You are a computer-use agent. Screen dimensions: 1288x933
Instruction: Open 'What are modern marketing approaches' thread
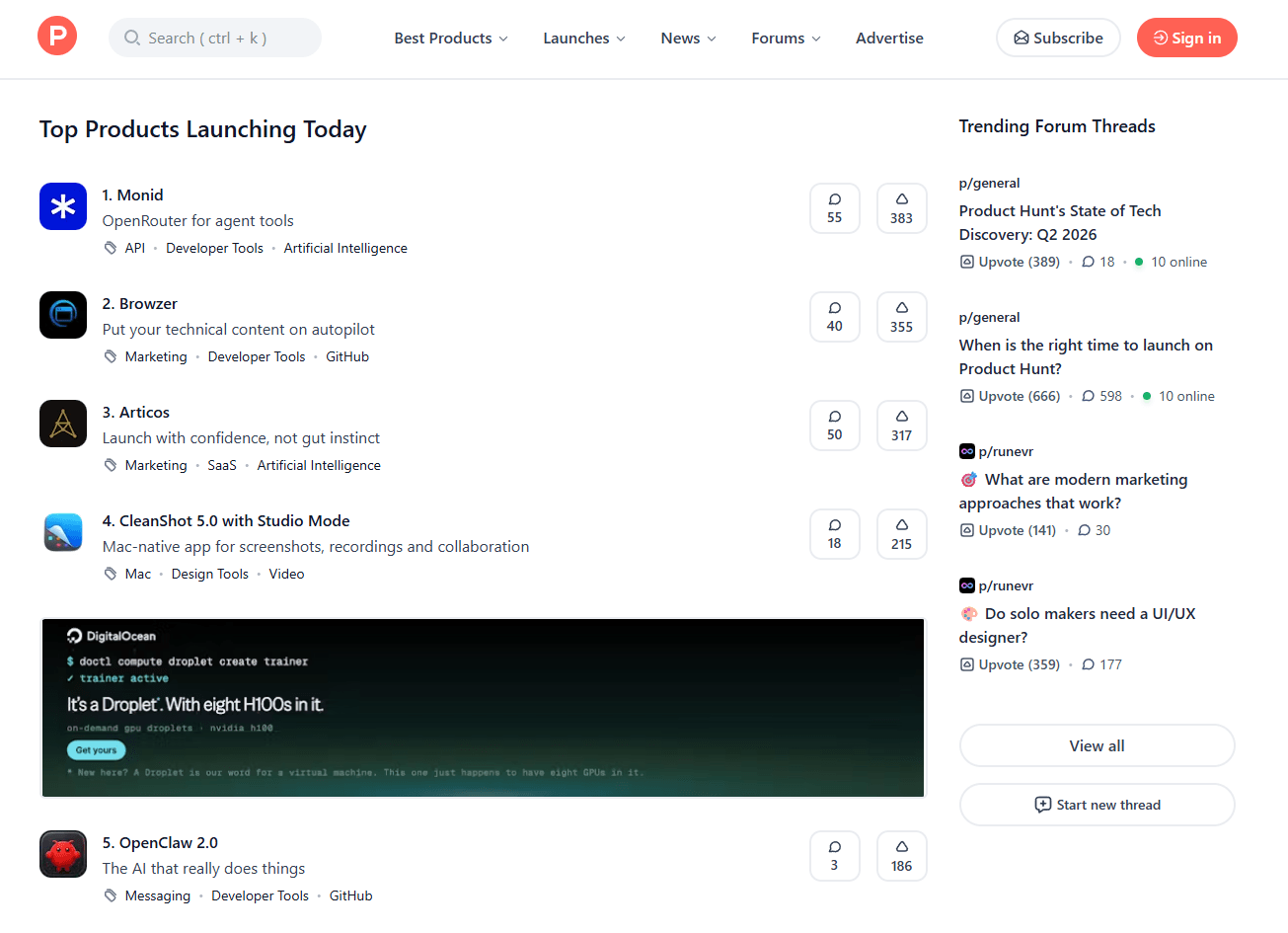click(1074, 491)
